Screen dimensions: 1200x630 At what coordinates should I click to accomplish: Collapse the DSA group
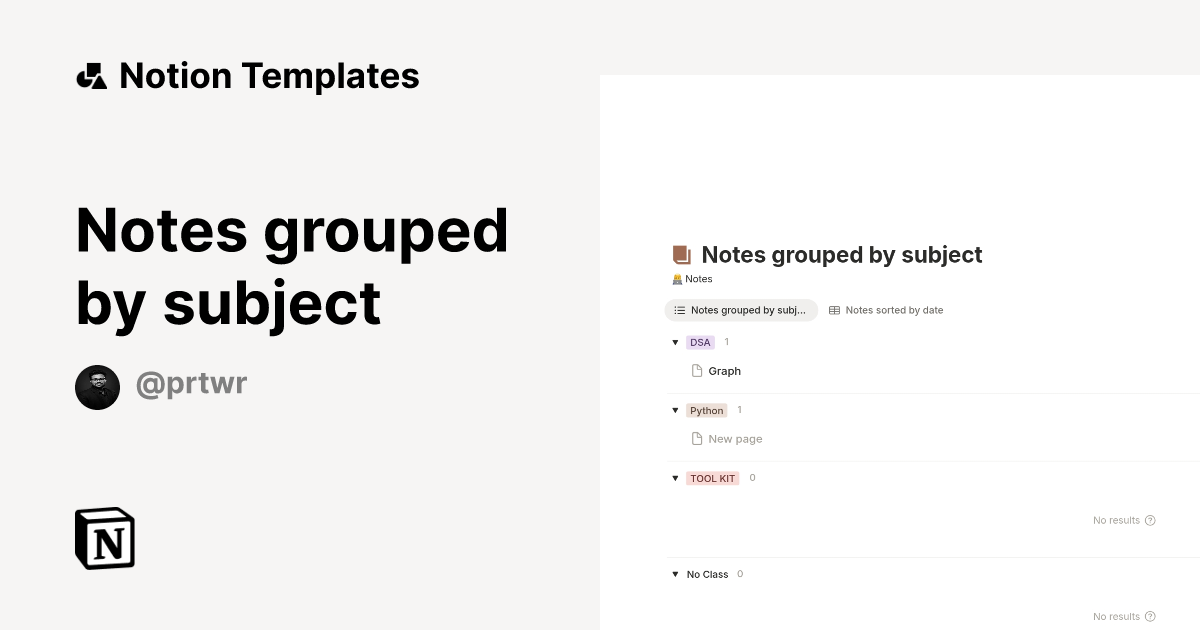[x=676, y=342]
